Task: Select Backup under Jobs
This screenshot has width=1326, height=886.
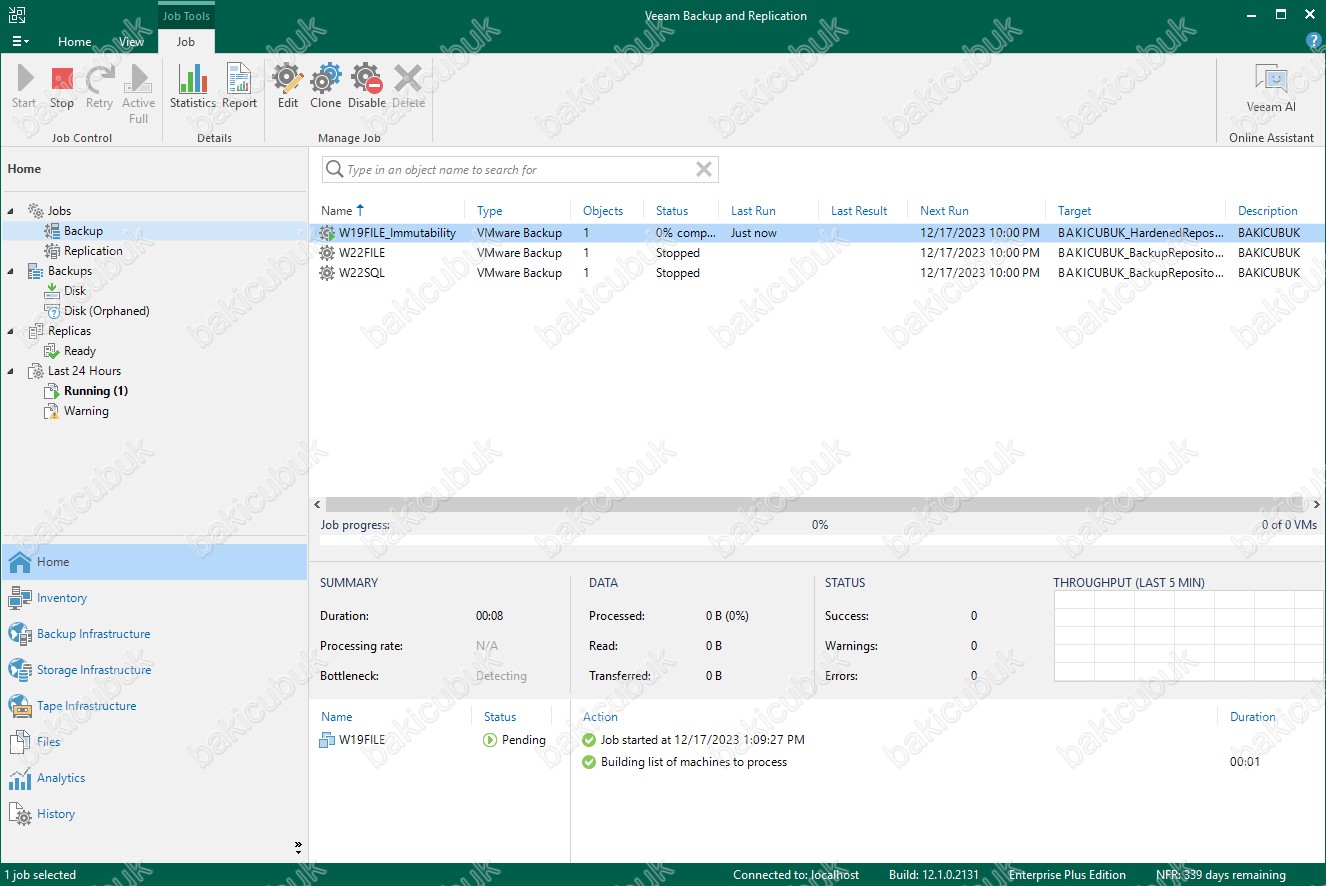Action: pos(83,231)
